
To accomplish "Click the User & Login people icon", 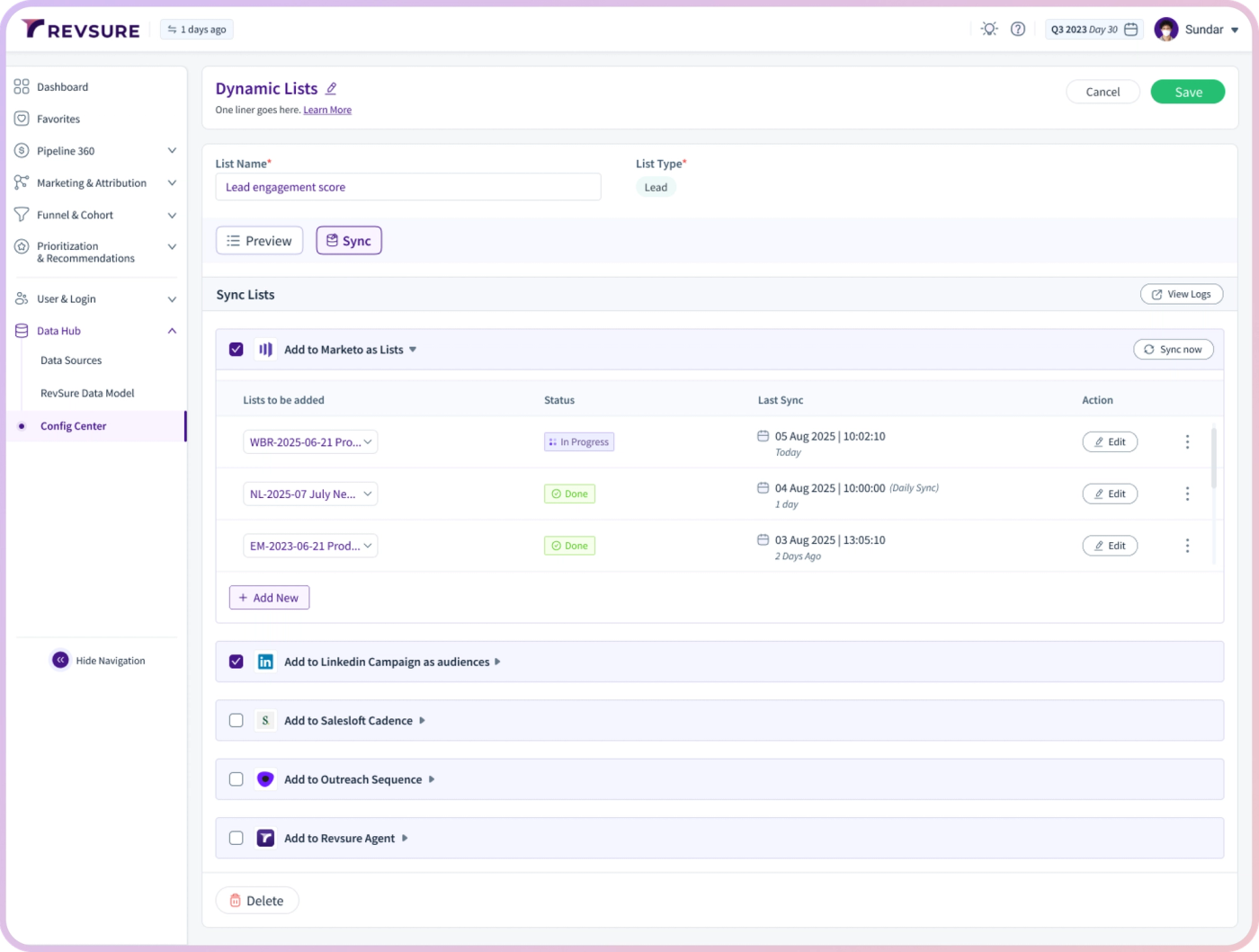I will (22, 298).
